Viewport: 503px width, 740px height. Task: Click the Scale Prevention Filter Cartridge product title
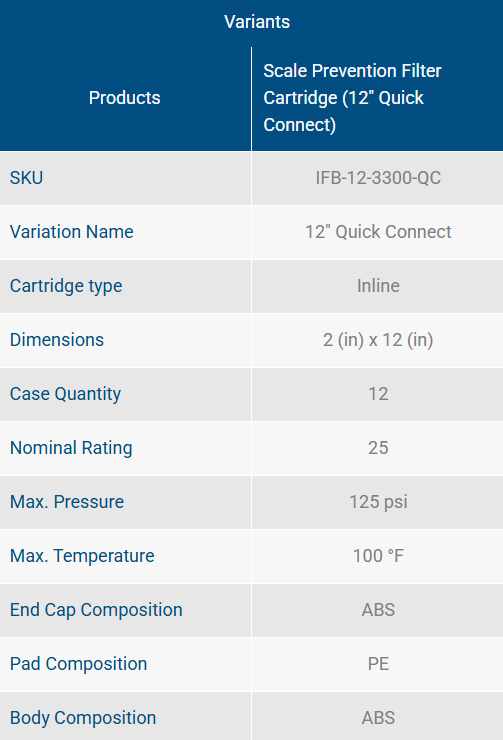click(352, 98)
